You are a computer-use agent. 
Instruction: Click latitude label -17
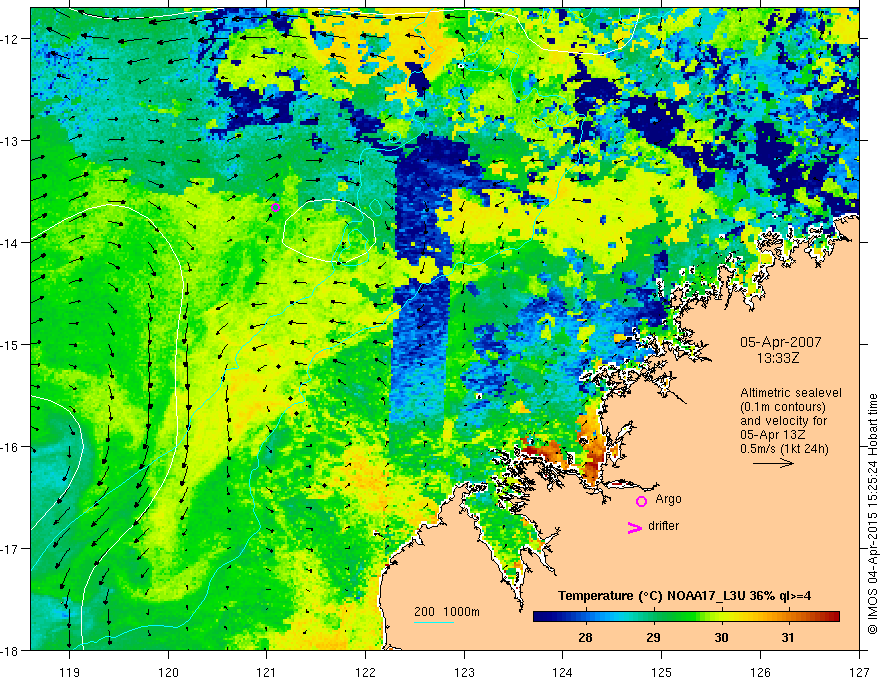click(x=12, y=549)
